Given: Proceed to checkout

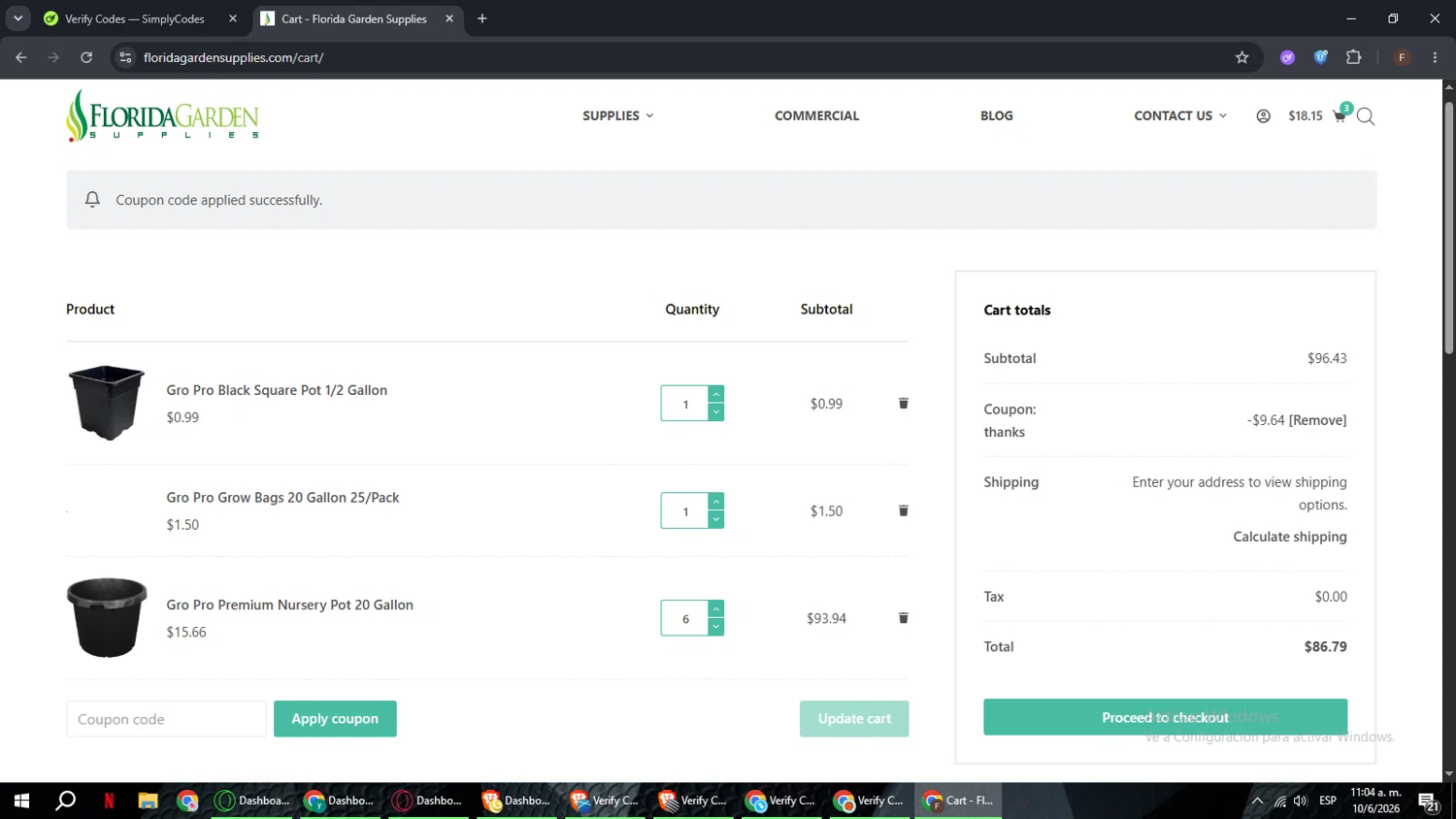Looking at the screenshot, I should point(1165,717).
